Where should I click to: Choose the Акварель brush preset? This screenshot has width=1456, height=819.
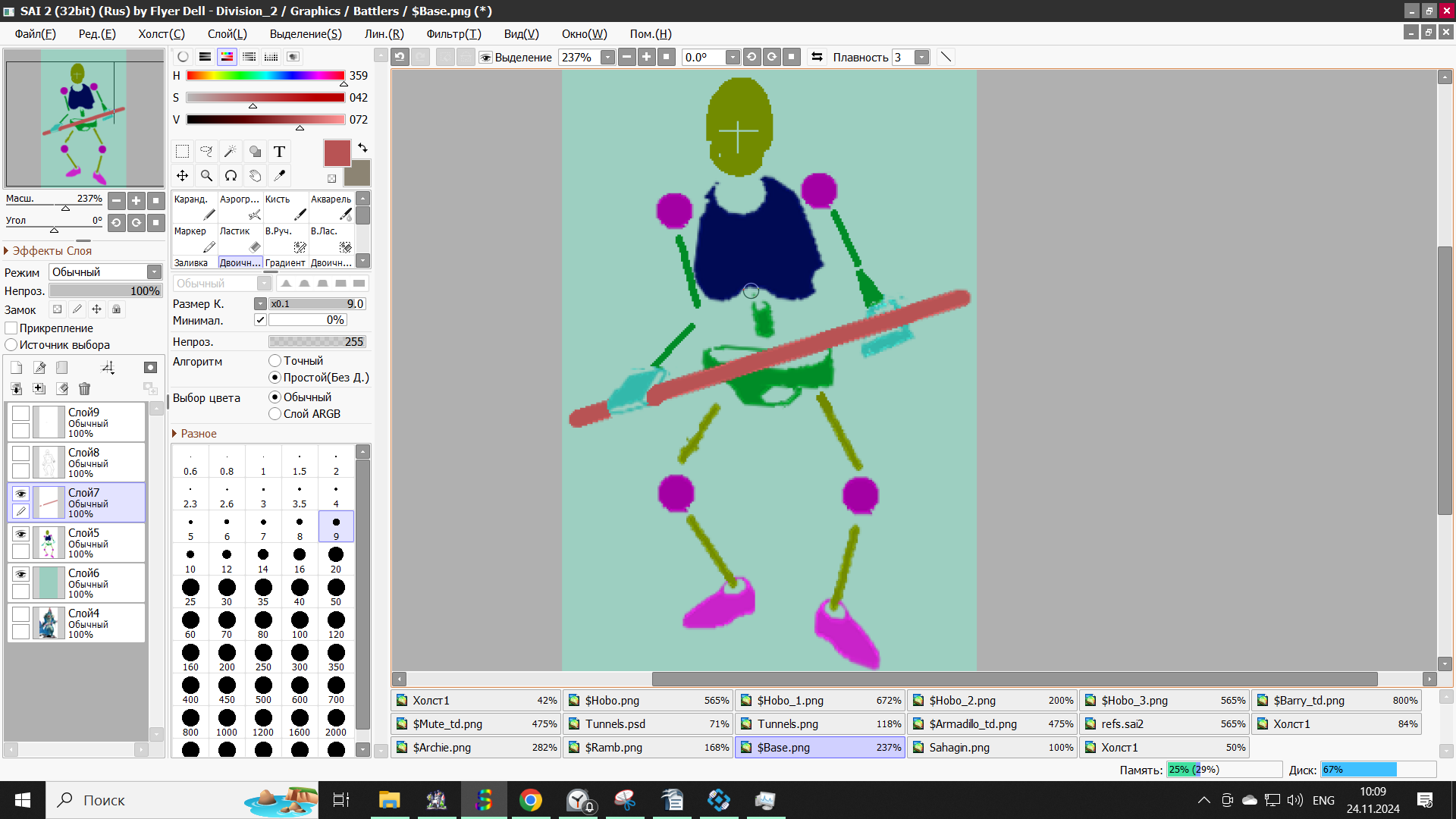tap(332, 208)
